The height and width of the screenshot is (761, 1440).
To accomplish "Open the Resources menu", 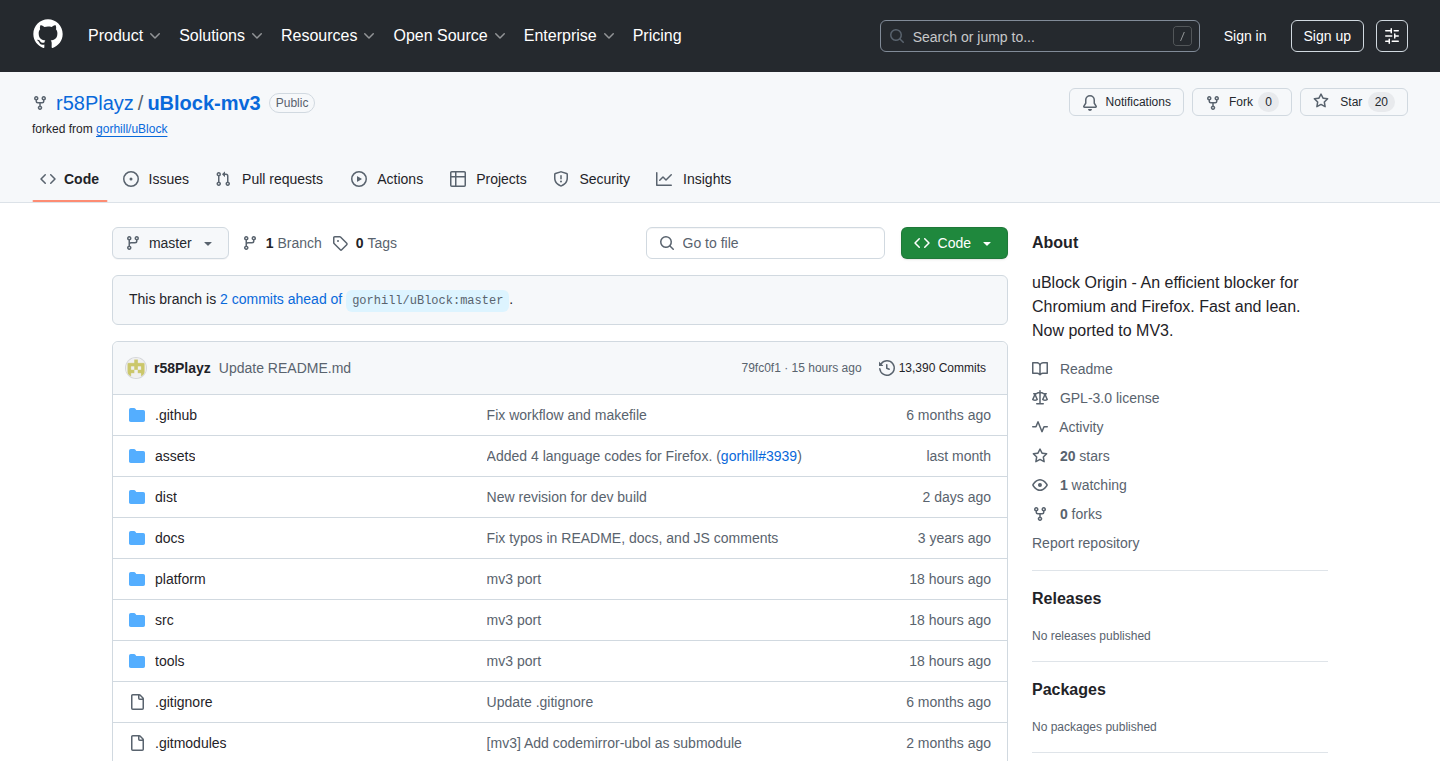I will click(328, 36).
